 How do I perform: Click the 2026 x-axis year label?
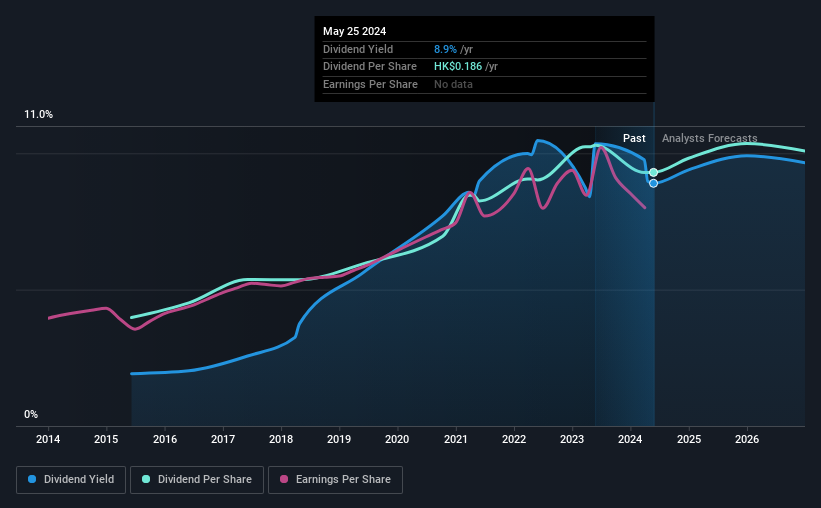point(747,439)
